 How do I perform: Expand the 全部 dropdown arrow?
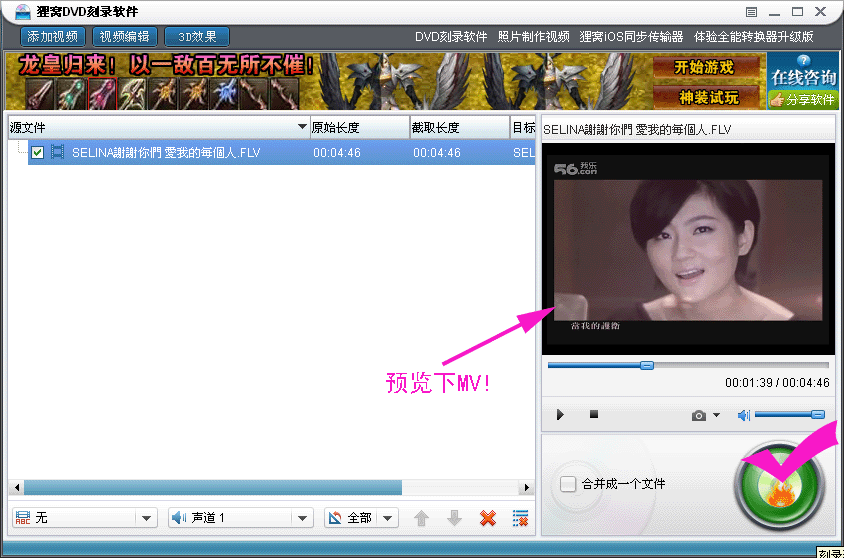click(388, 518)
